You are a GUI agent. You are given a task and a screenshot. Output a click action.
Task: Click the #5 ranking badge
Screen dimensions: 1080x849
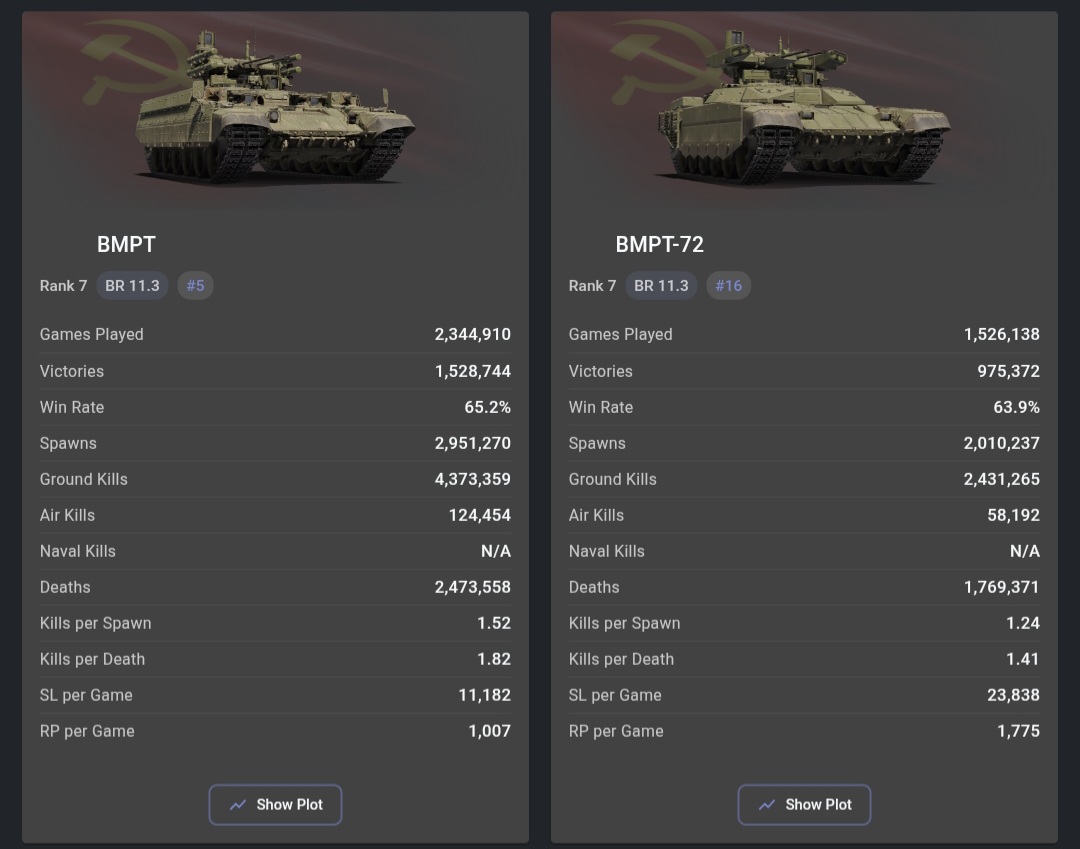pyautogui.click(x=195, y=286)
